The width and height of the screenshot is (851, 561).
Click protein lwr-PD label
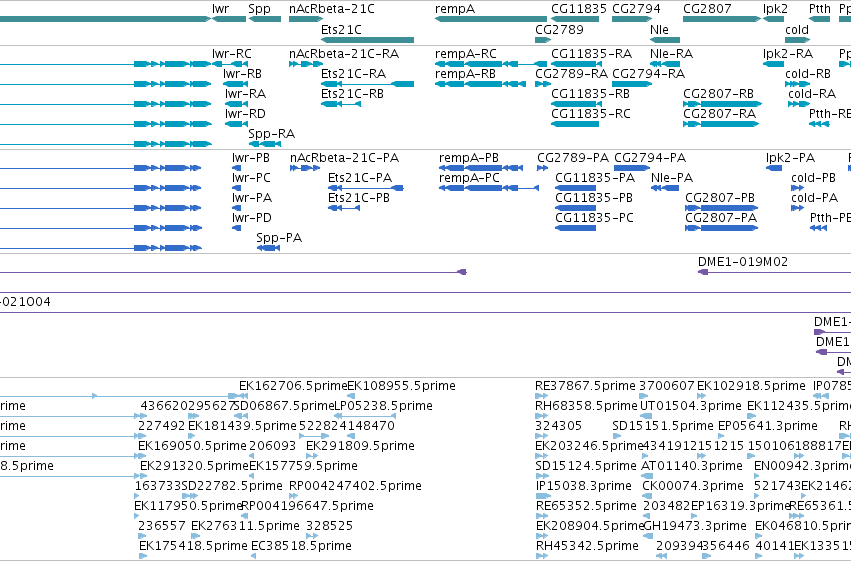click(x=251, y=218)
